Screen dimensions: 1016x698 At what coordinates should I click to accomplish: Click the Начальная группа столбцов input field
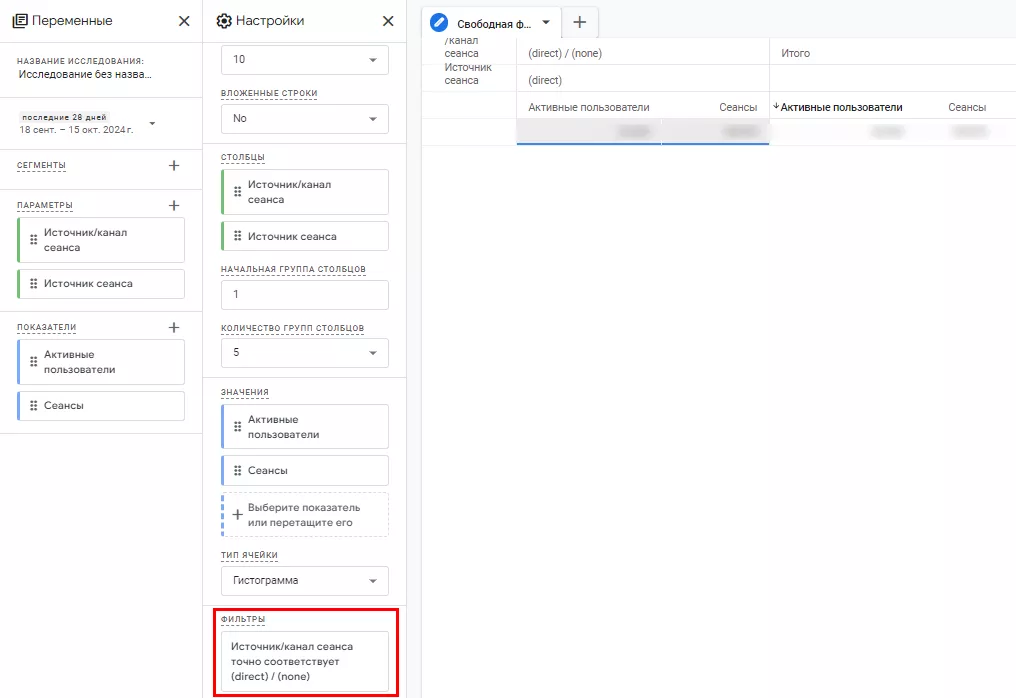click(x=305, y=294)
